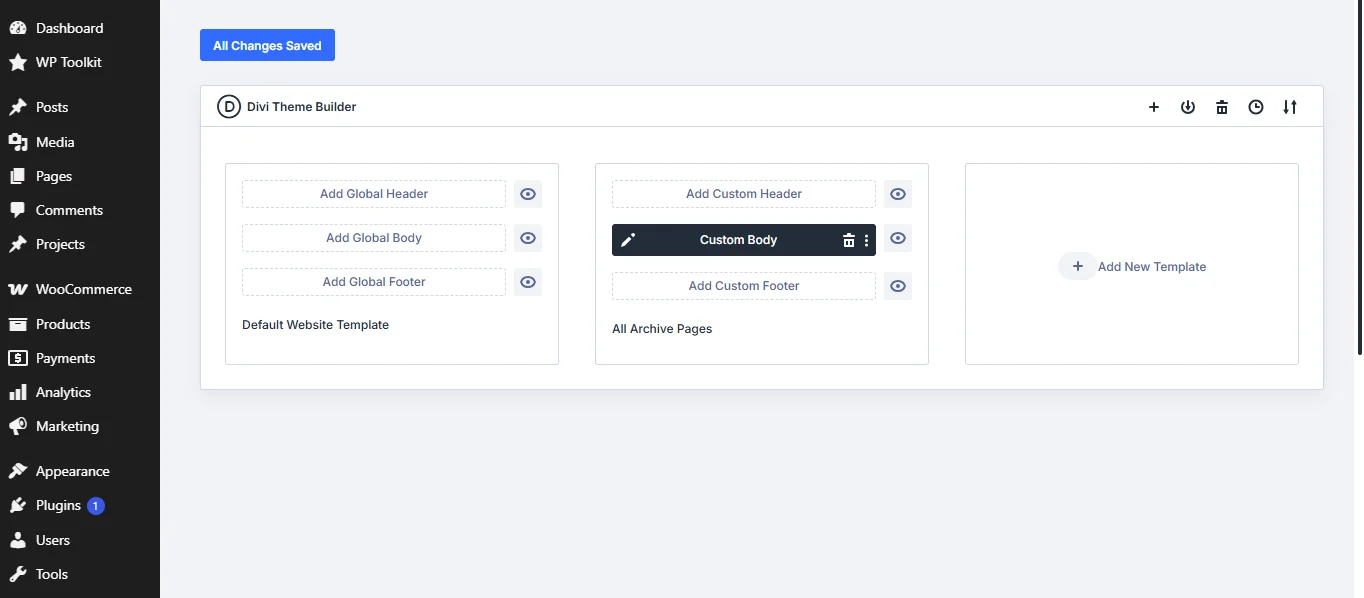Screen dimensions: 1364x598
Task: Click the Appearance brush icon
Action: point(18,471)
